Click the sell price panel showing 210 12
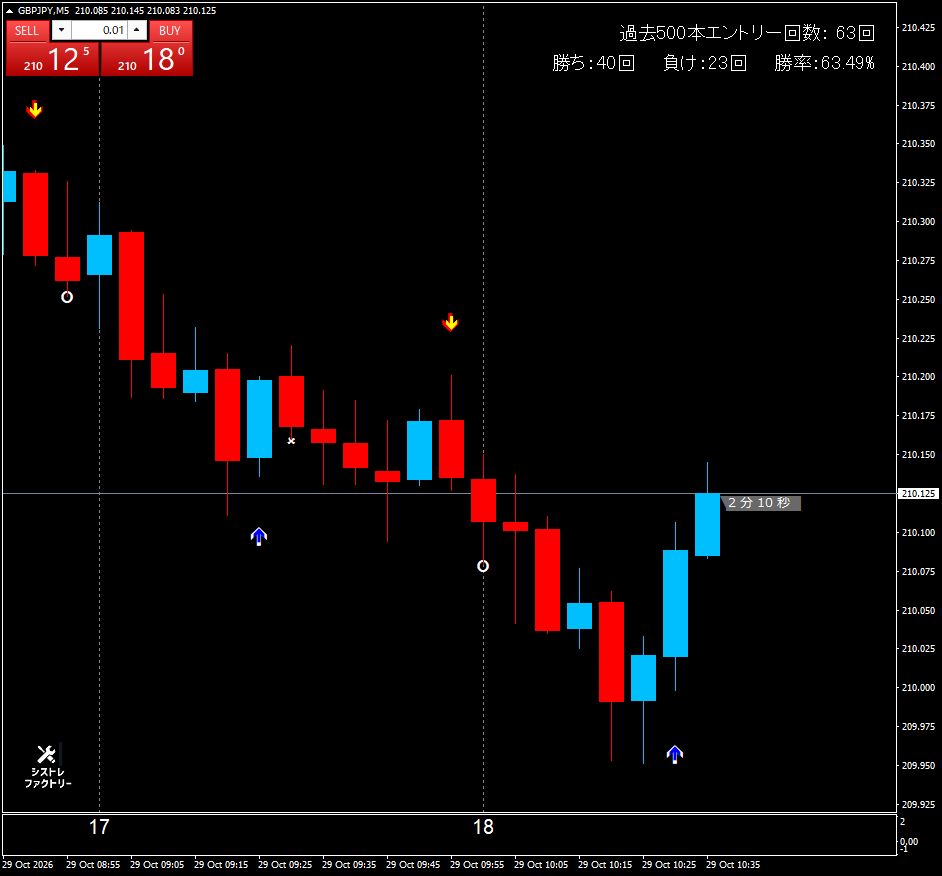942x876 pixels. 52,59
